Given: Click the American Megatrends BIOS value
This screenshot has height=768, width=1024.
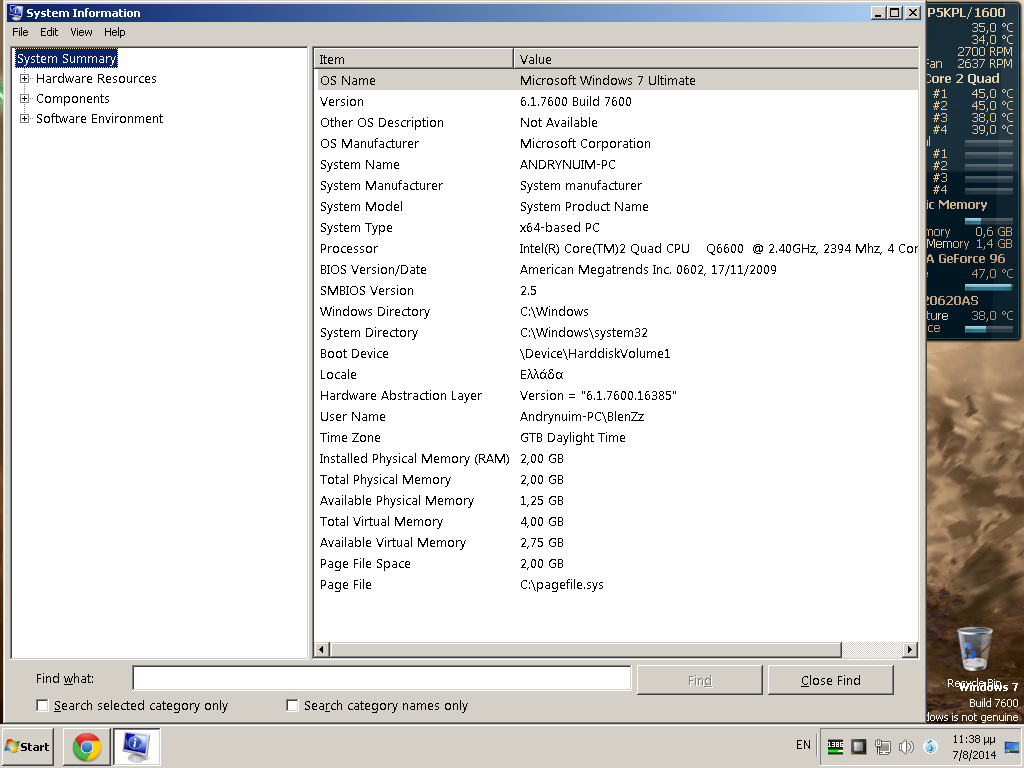Looking at the screenshot, I should coord(648,269).
